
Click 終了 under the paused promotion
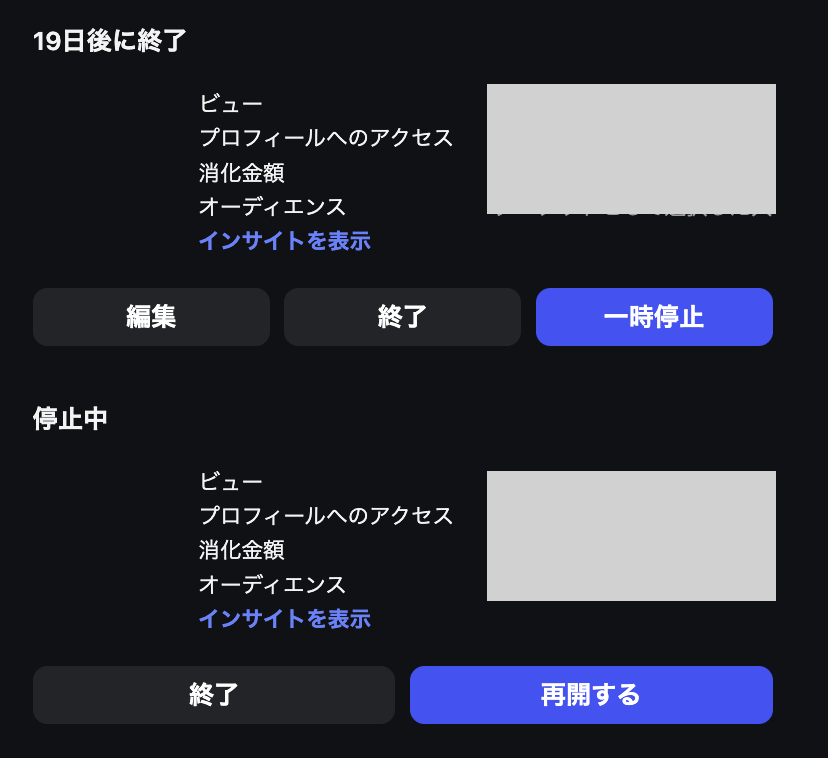click(x=213, y=695)
